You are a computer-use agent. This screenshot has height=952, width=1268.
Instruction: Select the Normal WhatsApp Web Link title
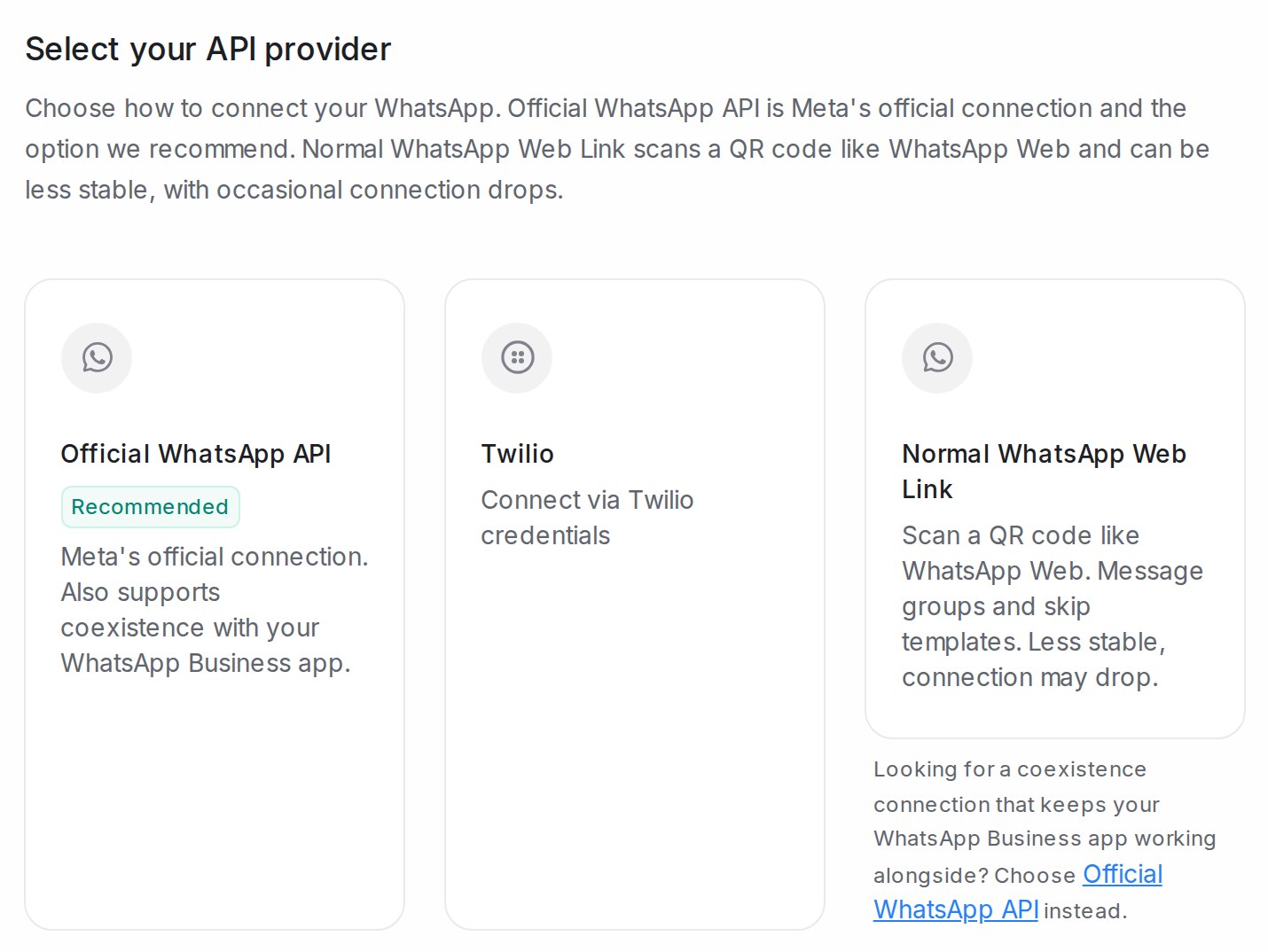tap(1044, 472)
